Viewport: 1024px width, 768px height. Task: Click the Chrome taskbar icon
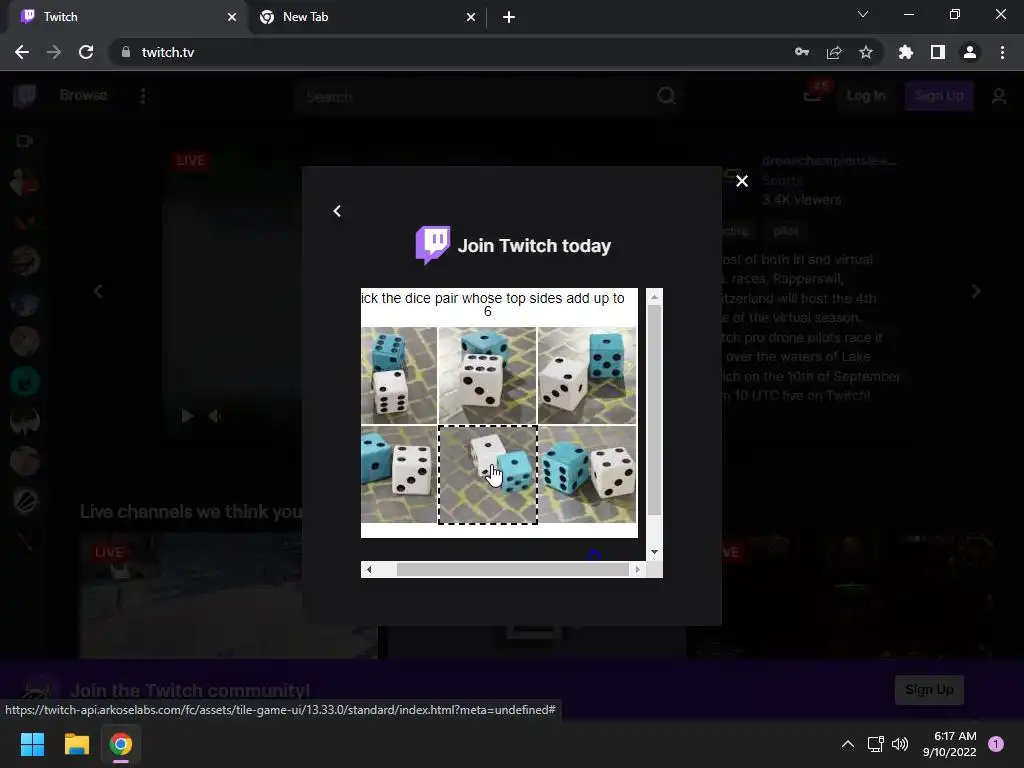point(121,744)
